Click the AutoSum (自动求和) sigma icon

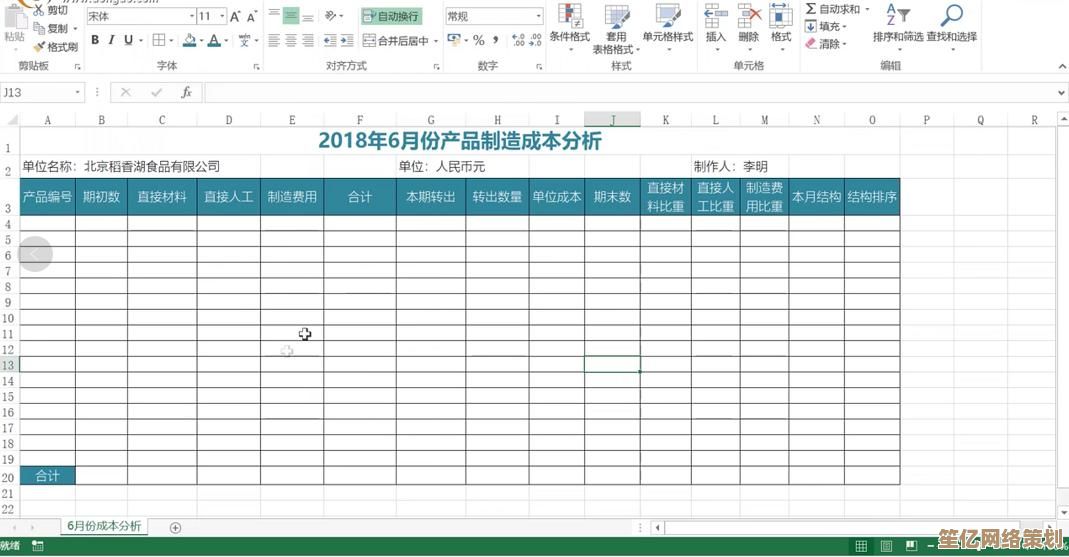pos(811,9)
